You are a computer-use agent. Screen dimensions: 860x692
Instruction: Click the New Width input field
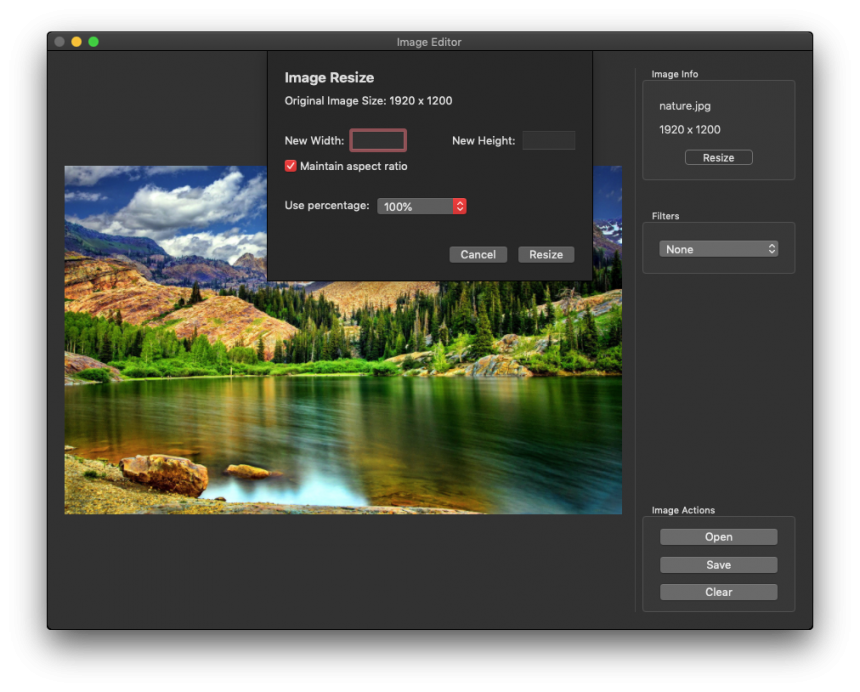[x=378, y=140]
